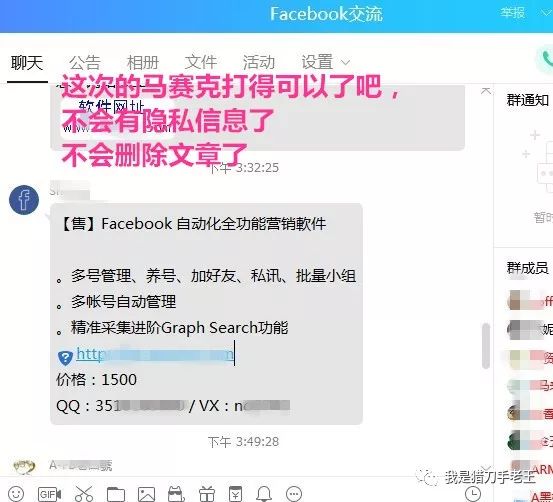The image size is (553, 502).
Task: Open the gift box icon
Action: [x=207, y=494]
